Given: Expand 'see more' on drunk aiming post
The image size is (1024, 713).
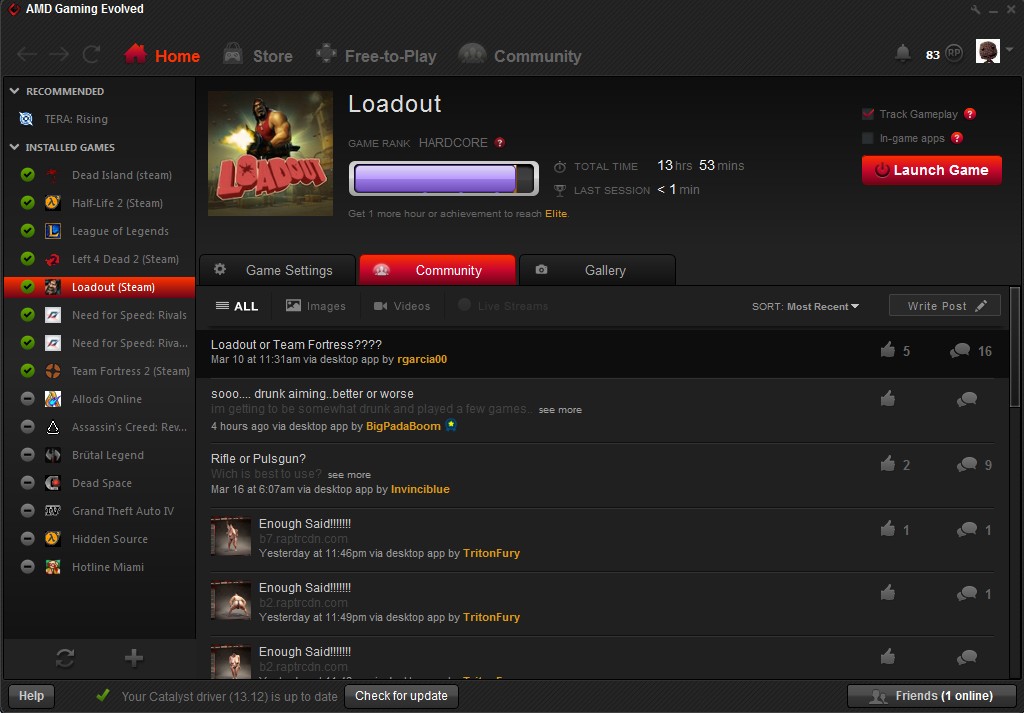Looking at the screenshot, I should pos(560,410).
